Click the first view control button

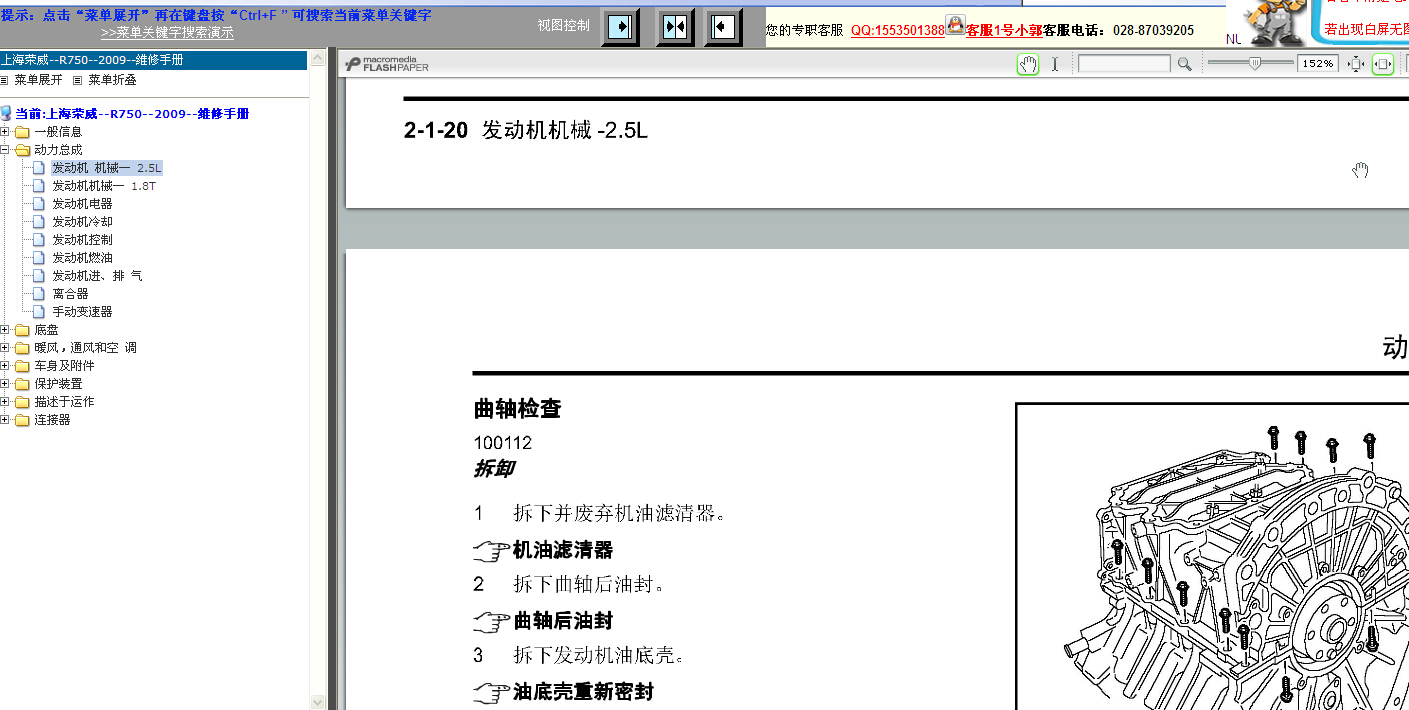620,26
